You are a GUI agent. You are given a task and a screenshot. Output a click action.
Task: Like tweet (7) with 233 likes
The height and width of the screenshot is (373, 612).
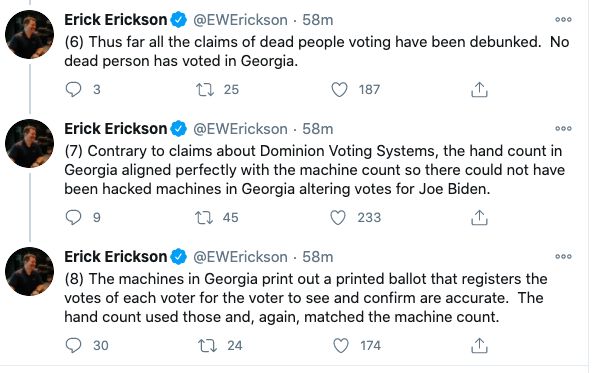pos(338,217)
